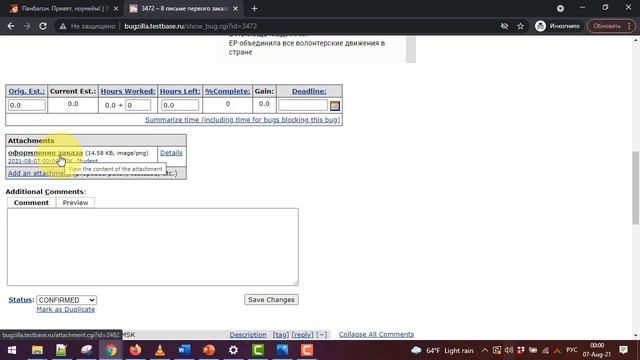Click the [reply] link
Image resolution: width=640 pixels, height=360 pixels.
302,334
